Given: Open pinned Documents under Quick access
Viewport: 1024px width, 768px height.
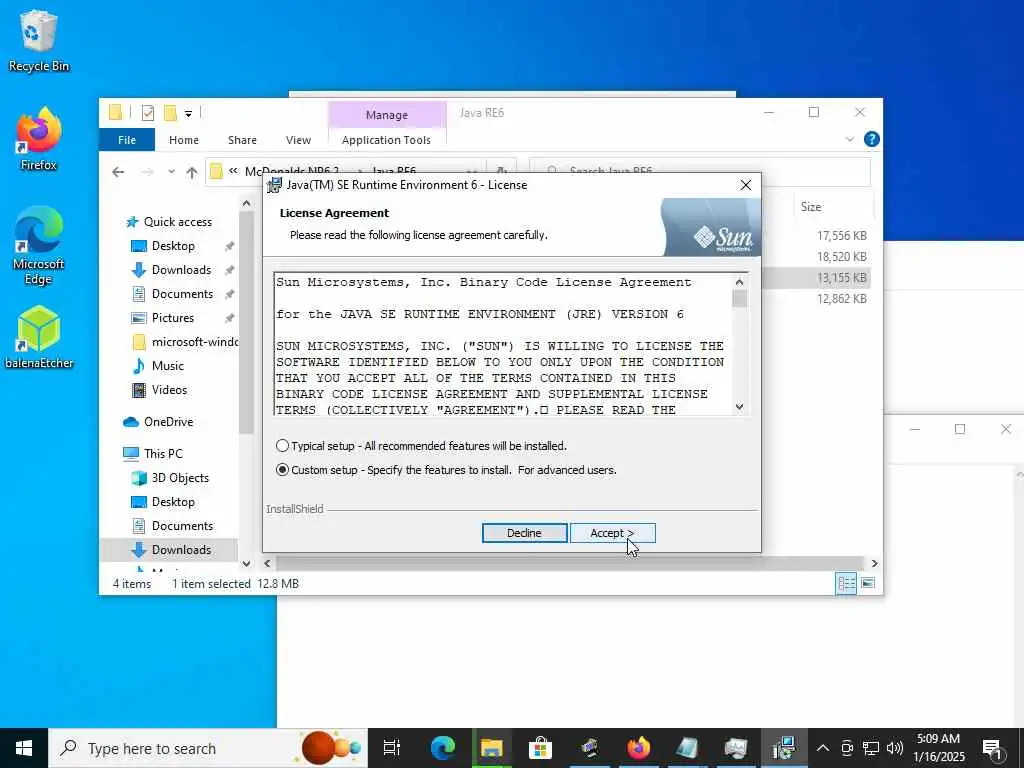Looking at the screenshot, I should pyautogui.click(x=182, y=294).
